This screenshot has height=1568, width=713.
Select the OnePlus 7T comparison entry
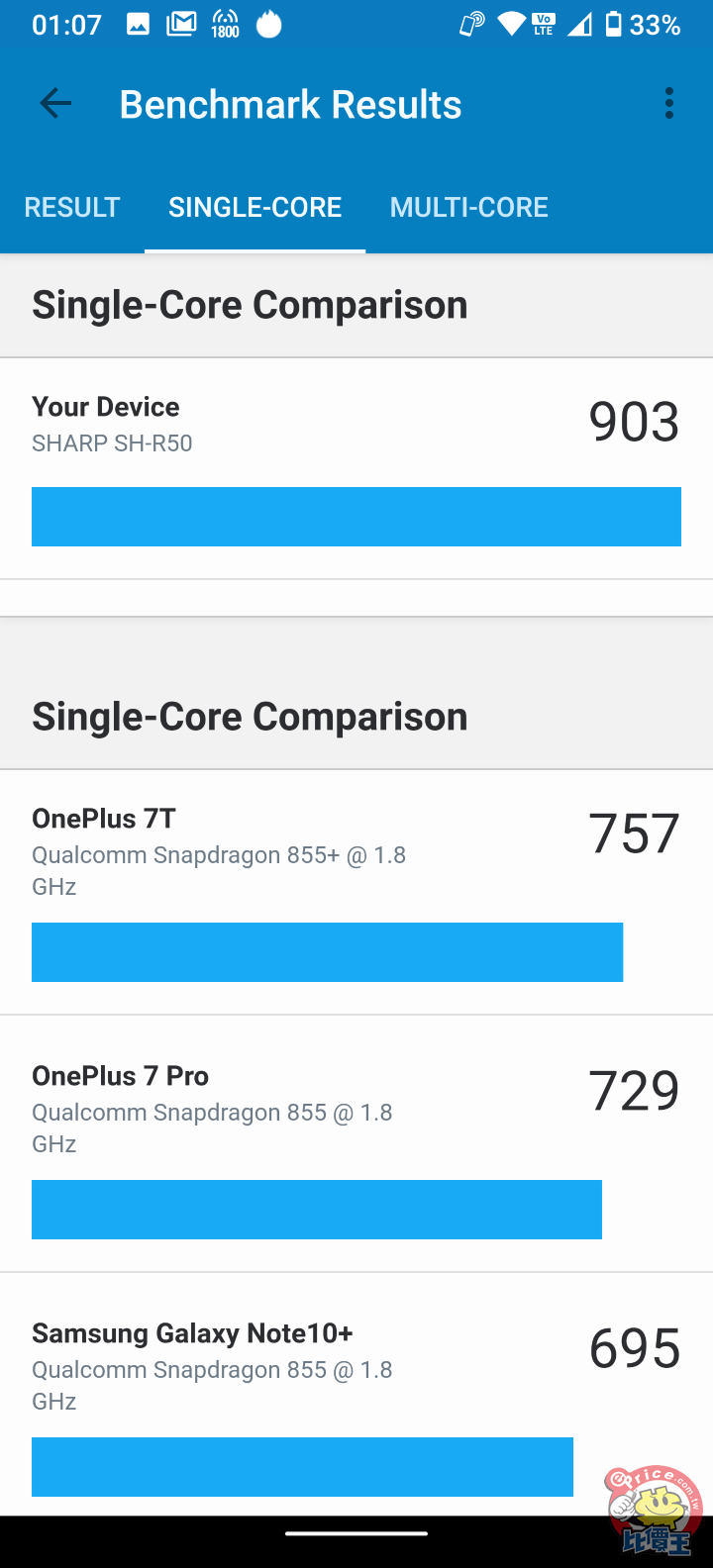click(356, 892)
